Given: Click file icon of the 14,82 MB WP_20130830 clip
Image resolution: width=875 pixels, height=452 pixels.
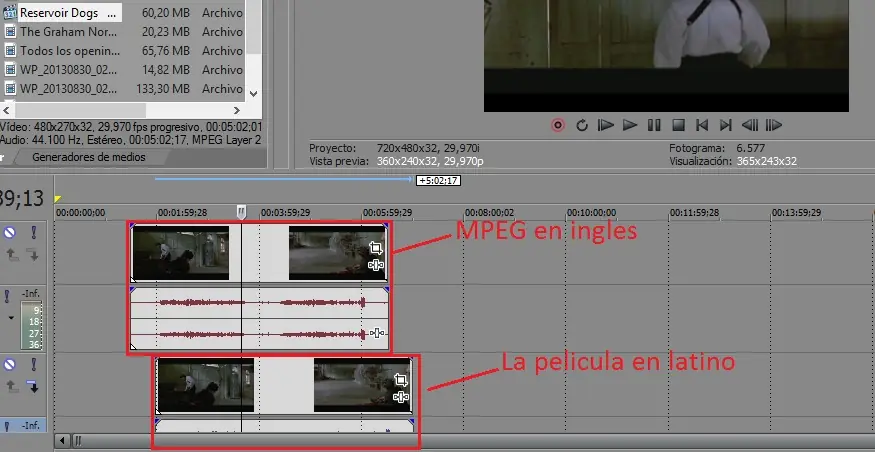Looking at the screenshot, I should coord(9,70).
